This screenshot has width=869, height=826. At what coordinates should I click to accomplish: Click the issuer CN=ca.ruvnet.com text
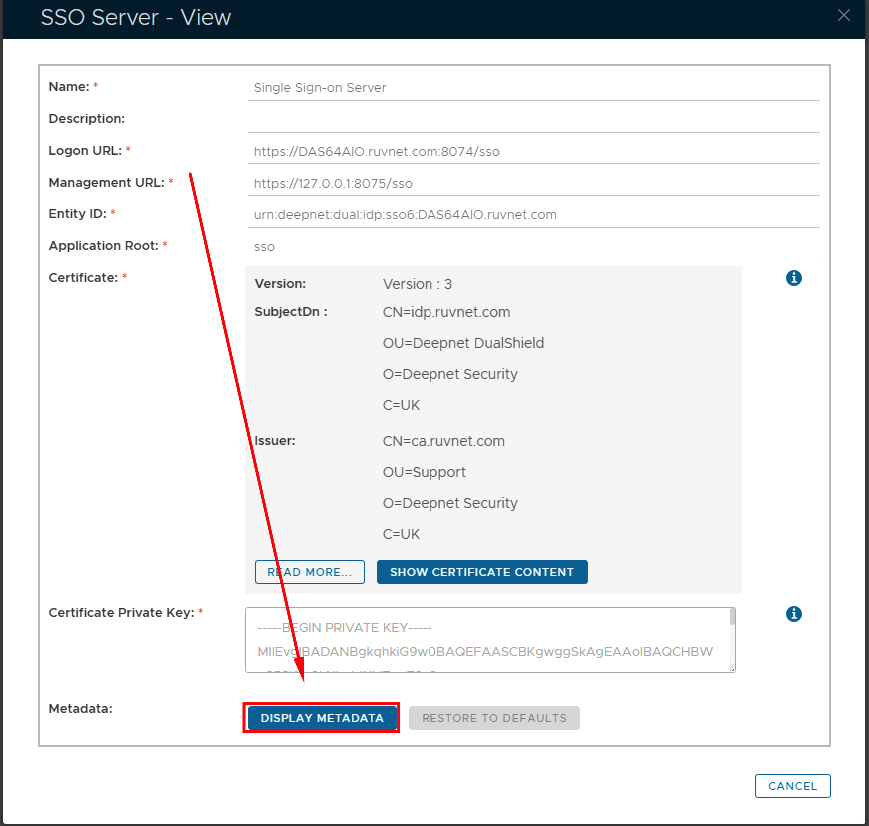pyautogui.click(x=443, y=441)
